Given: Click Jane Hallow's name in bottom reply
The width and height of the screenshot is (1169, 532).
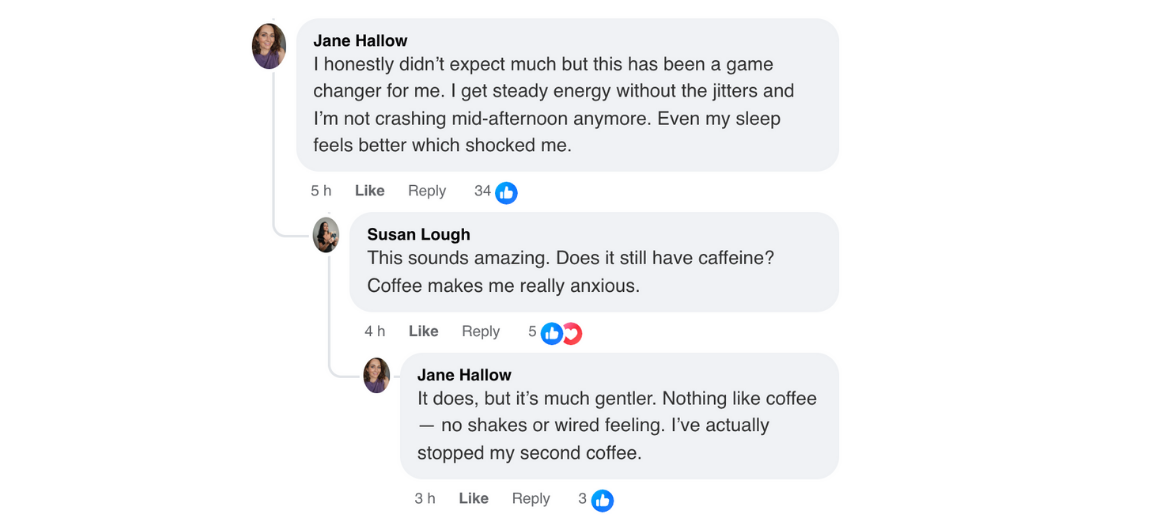Looking at the screenshot, I should pos(464,375).
